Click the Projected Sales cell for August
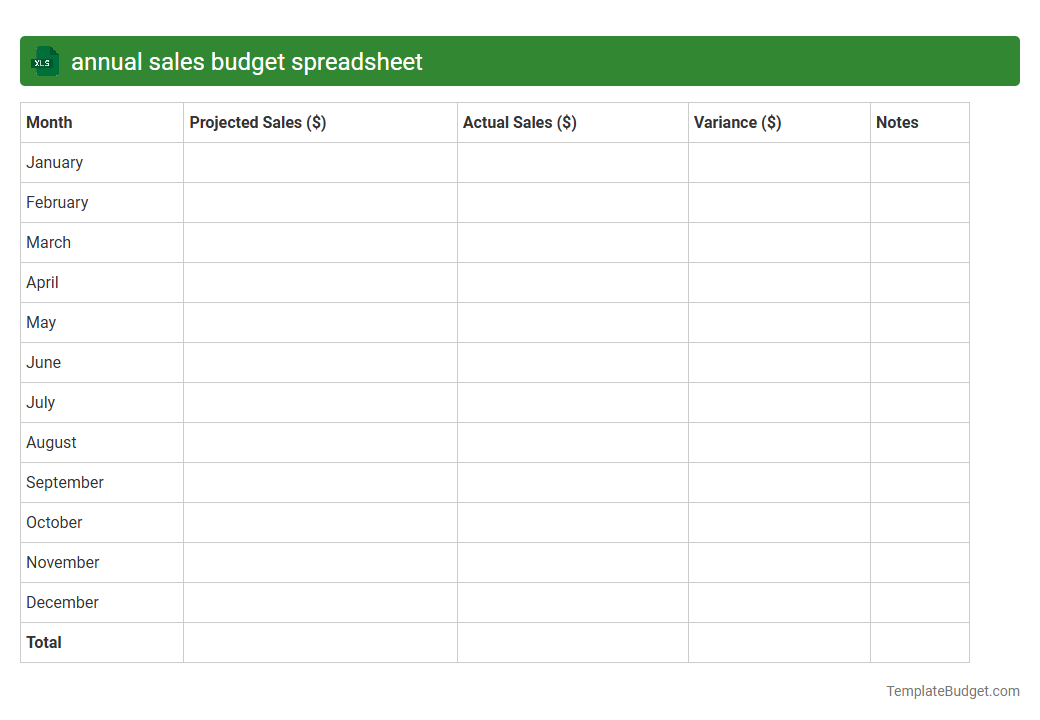The width and height of the screenshot is (1040, 720). tap(320, 442)
